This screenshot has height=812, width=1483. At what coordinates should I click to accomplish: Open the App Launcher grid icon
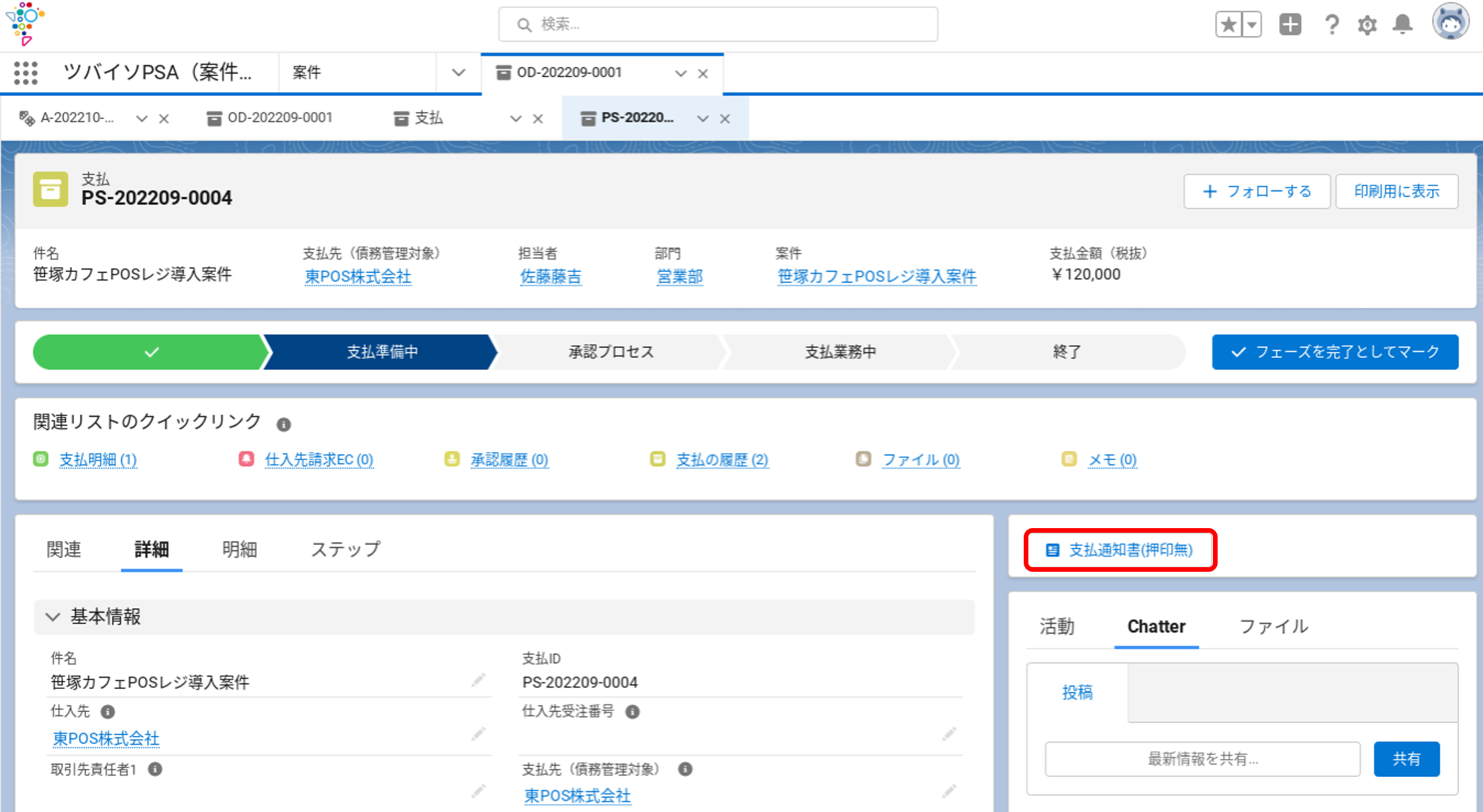tap(26, 72)
